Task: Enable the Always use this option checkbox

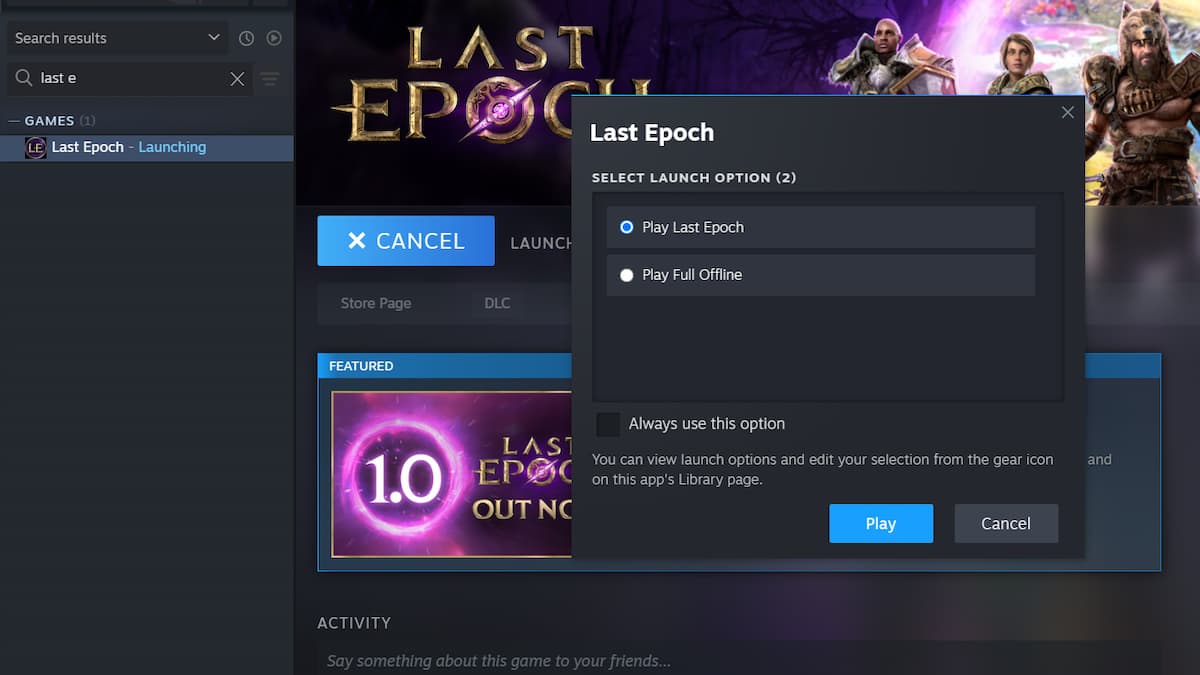Action: 608,424
